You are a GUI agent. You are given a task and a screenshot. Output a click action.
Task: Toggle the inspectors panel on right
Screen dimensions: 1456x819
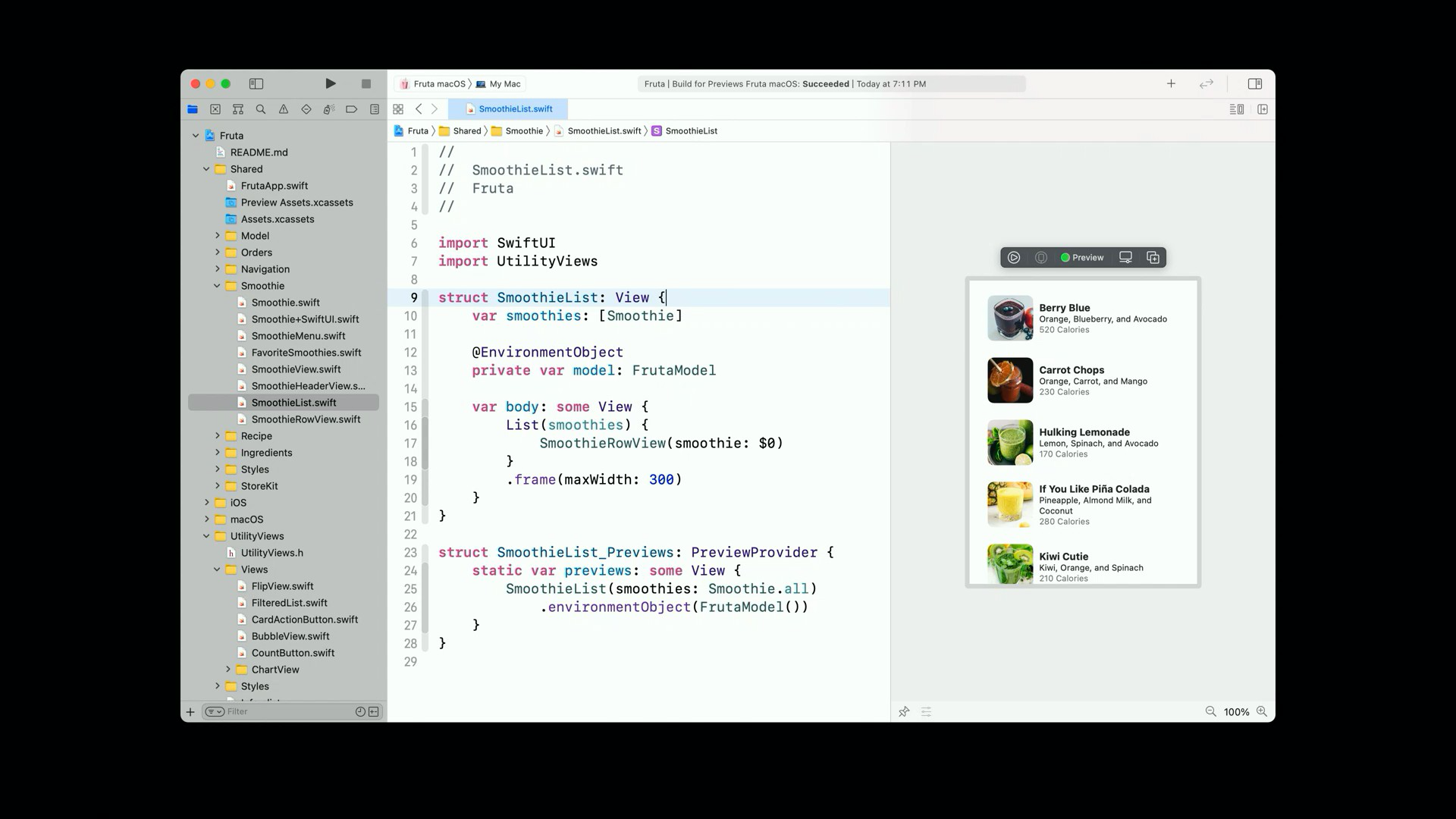pos(1255,83)
